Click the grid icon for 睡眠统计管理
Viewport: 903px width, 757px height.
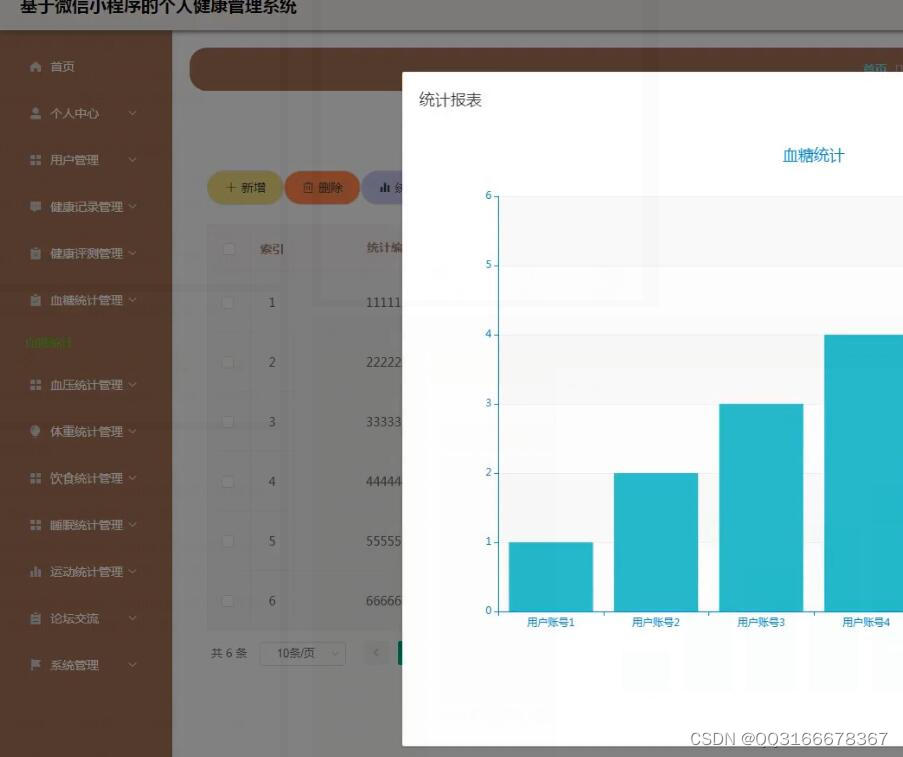coord(36,525)
